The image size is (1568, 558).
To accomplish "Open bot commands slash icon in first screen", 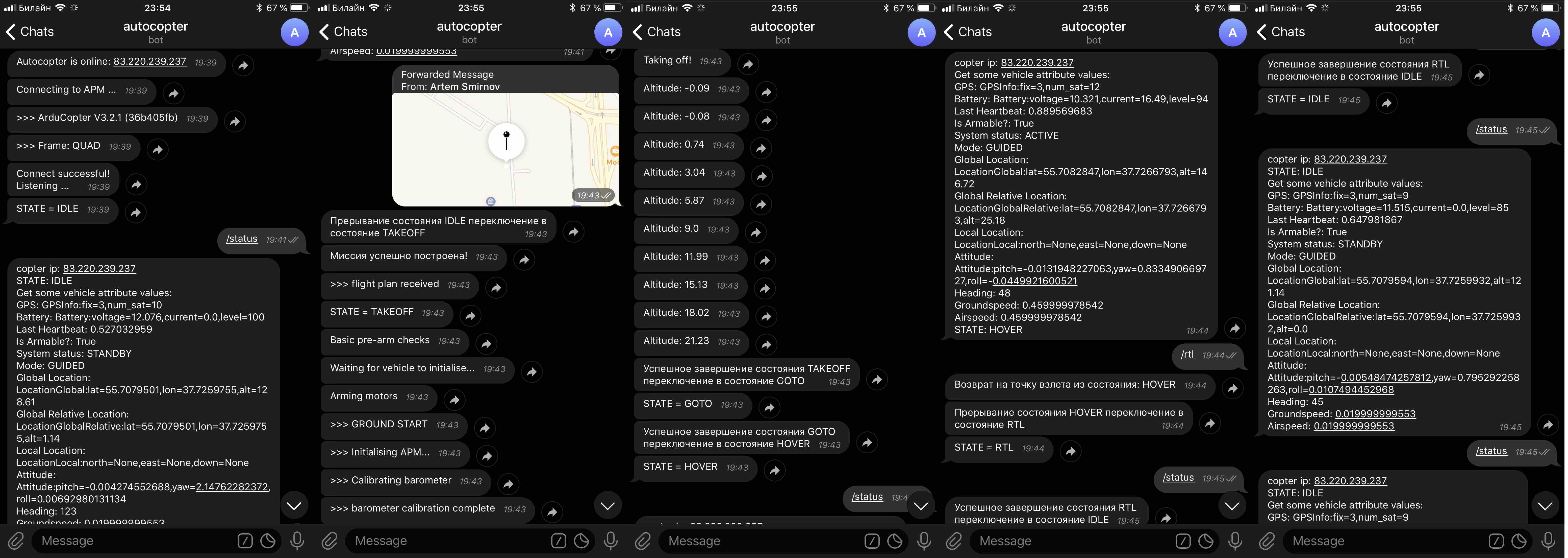I will (245, 541).
